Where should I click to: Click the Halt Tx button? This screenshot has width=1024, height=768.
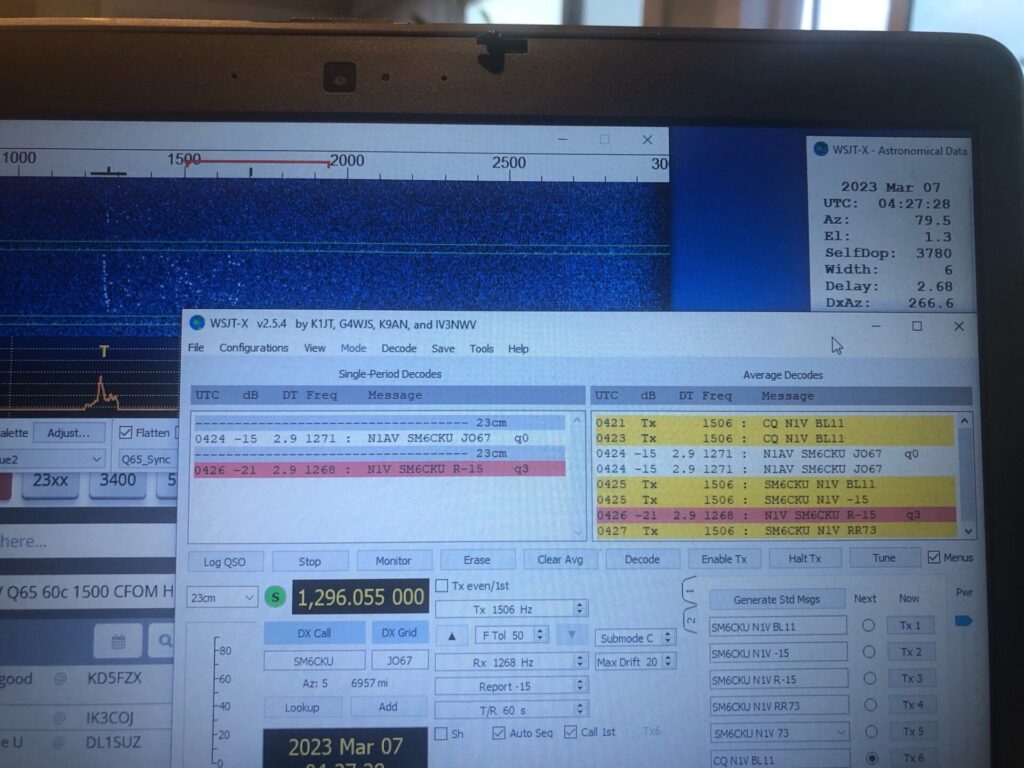tap(805, 558)
